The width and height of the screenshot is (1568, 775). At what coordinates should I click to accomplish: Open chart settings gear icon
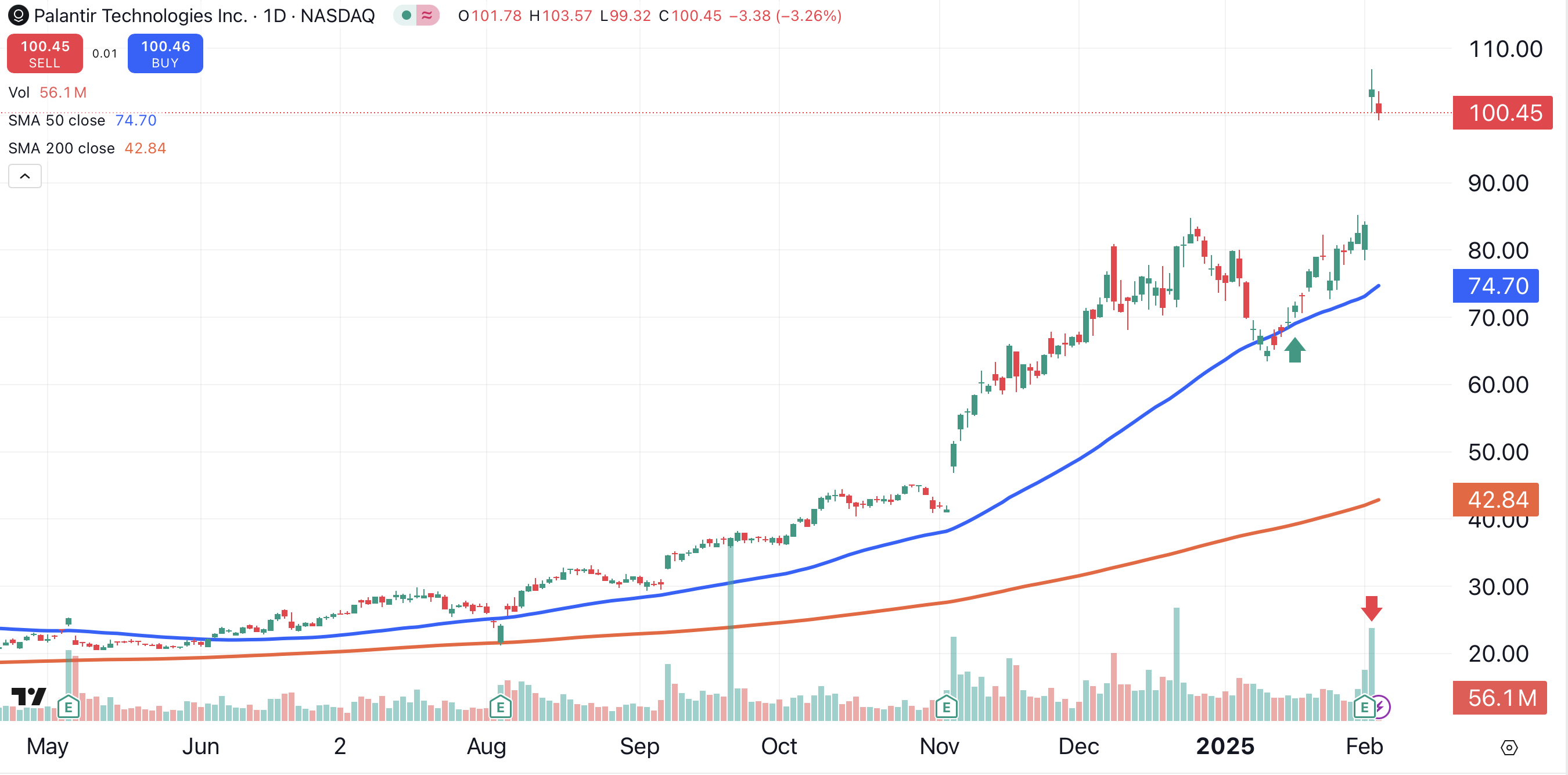pyautogui.click(x=1509, y=748)
